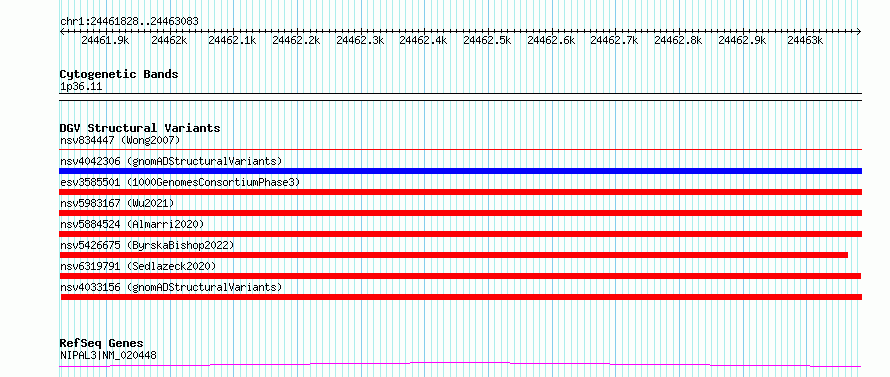Click ruler position 24462.4k
Screen dimensions: 890x377
tap(423, 40)
